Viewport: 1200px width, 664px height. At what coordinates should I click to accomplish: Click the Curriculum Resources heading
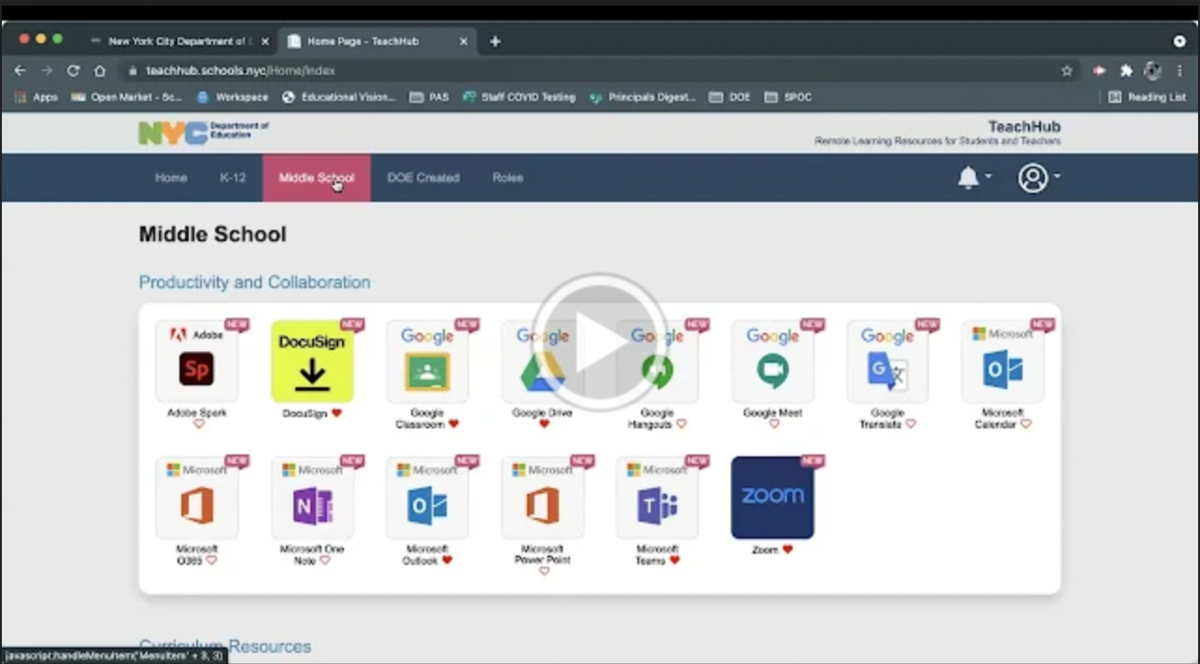click(225, 646)
